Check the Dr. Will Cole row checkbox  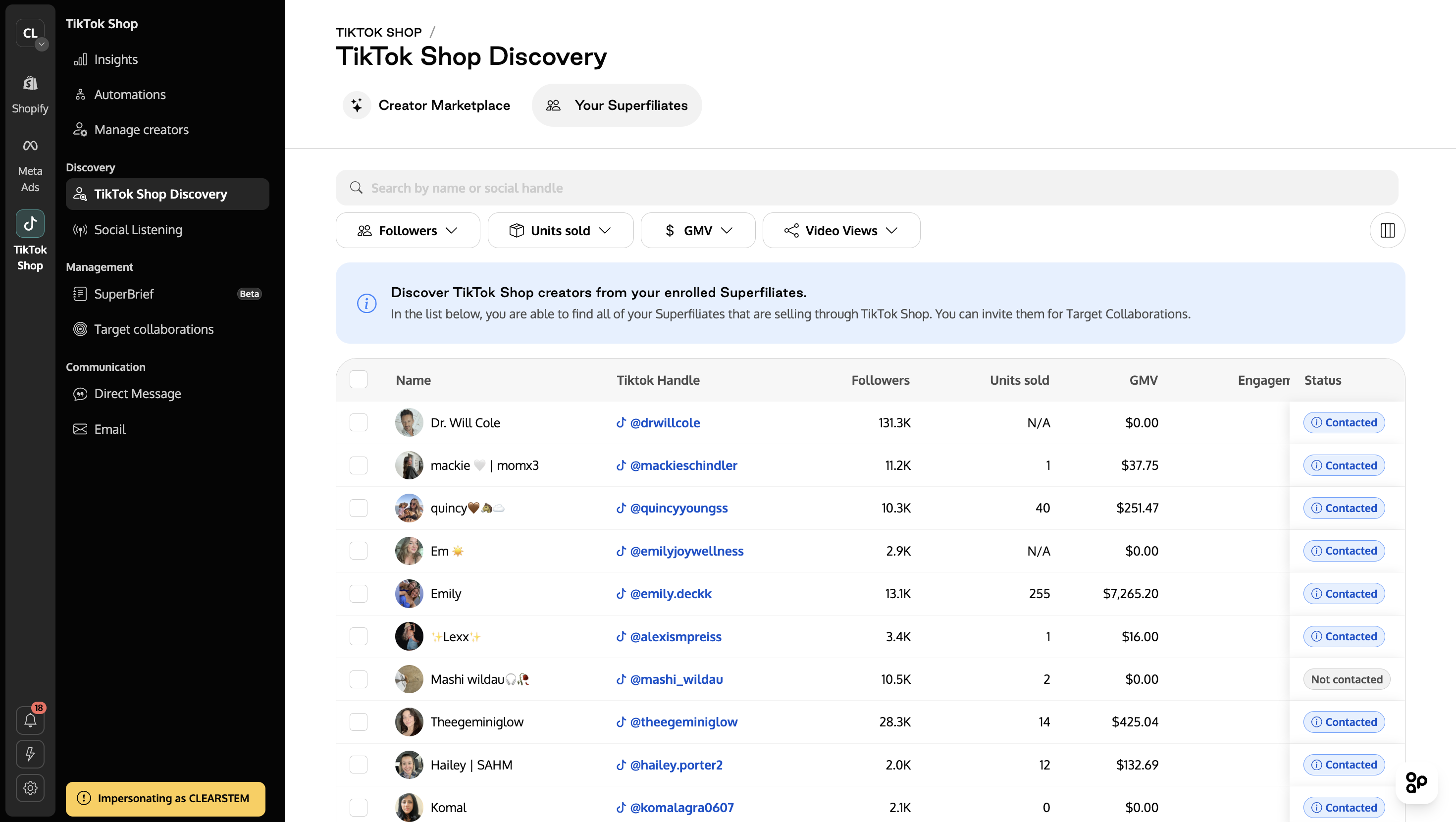(359, 422)
